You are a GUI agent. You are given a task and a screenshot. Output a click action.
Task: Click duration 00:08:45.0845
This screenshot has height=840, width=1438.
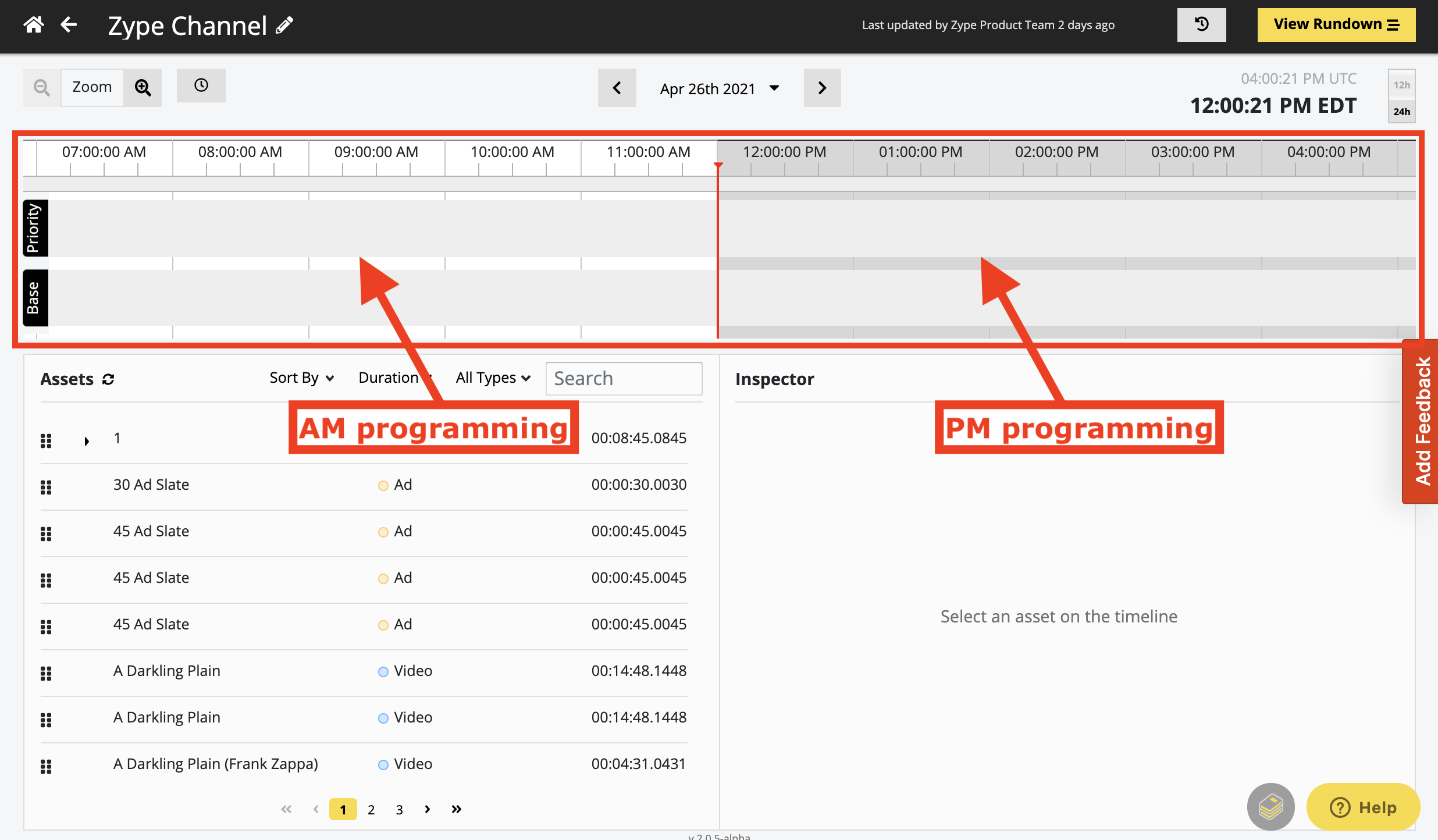tap(639, 438)
